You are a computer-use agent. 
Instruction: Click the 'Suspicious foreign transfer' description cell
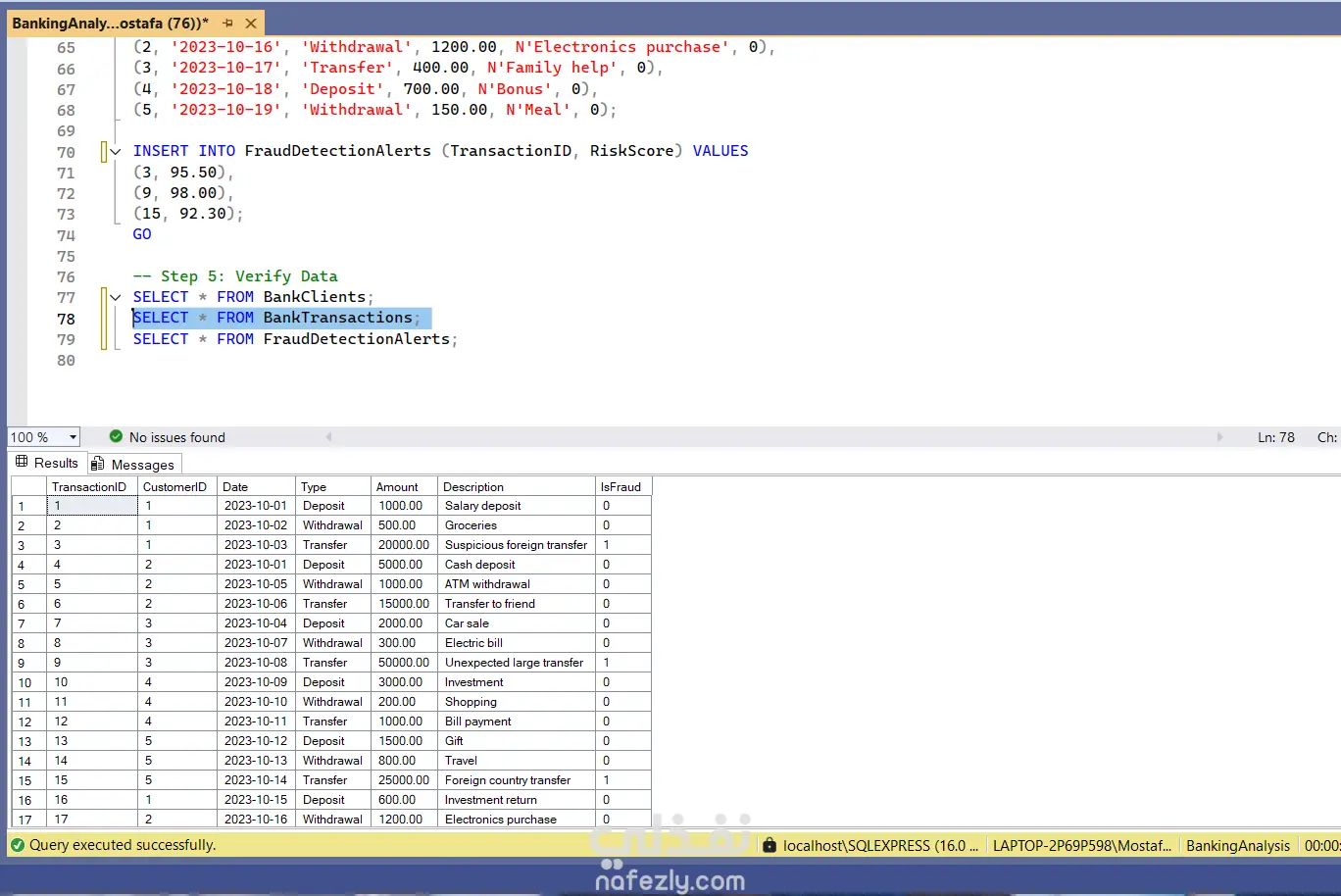click(x=516, y=545)
